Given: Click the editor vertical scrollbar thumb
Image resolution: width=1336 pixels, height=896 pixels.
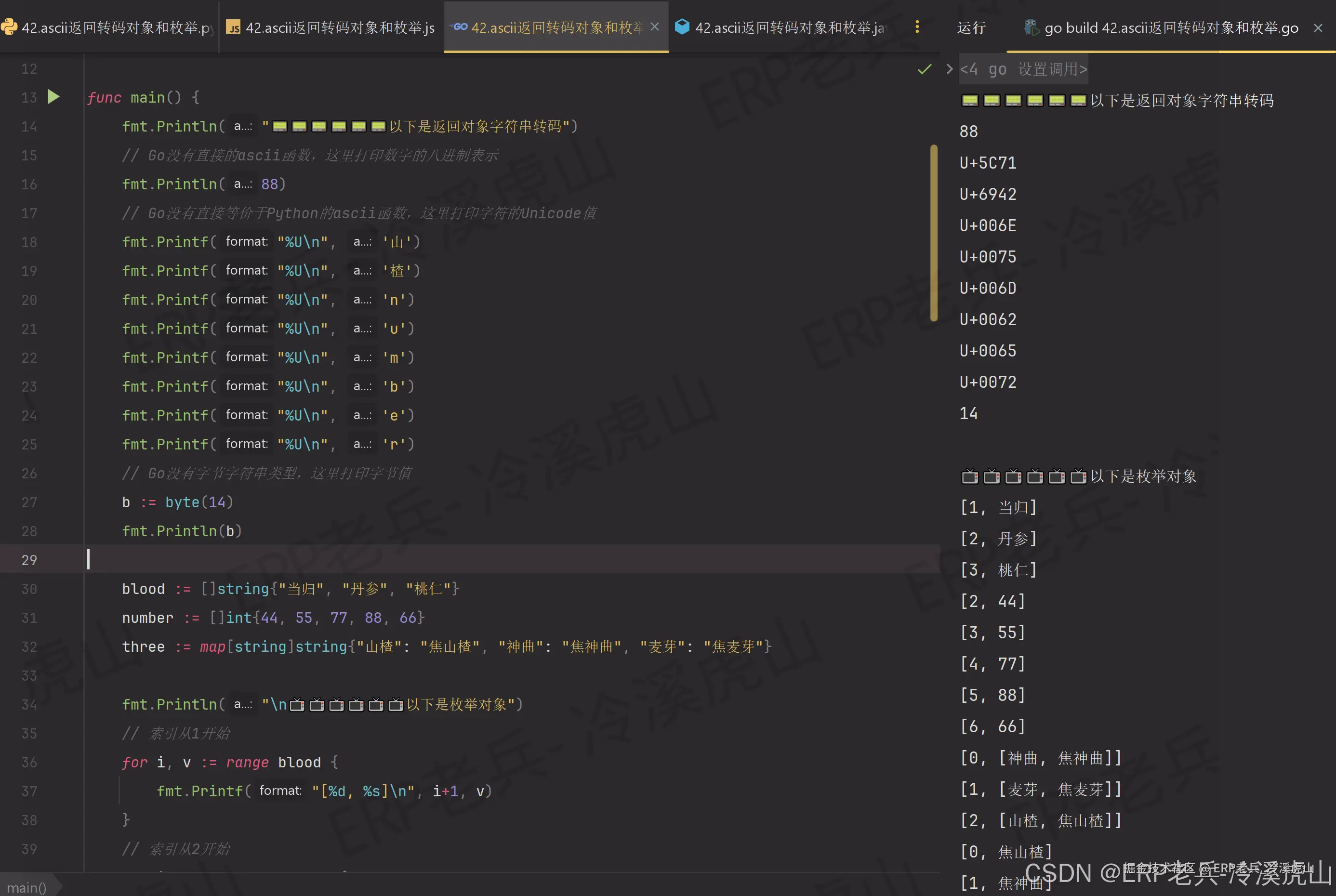Looking at the screenshot, I should click(x=933, y=233).
